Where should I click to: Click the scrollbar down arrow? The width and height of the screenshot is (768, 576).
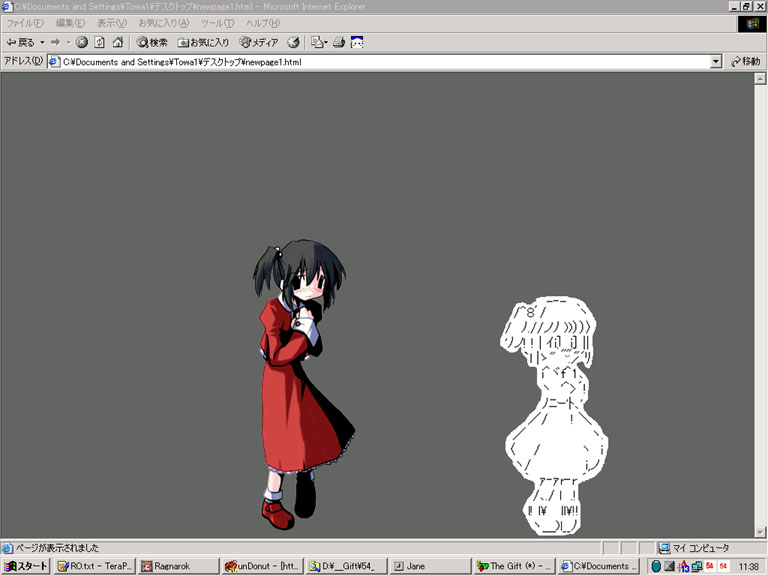(x=760, y=532)
